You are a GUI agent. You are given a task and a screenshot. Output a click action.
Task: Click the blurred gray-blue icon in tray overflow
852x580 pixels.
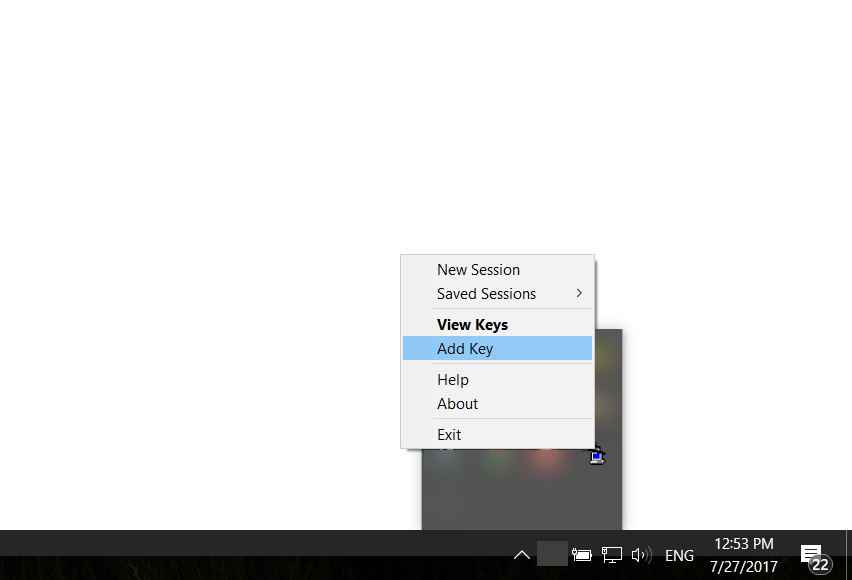pos(446,459)
